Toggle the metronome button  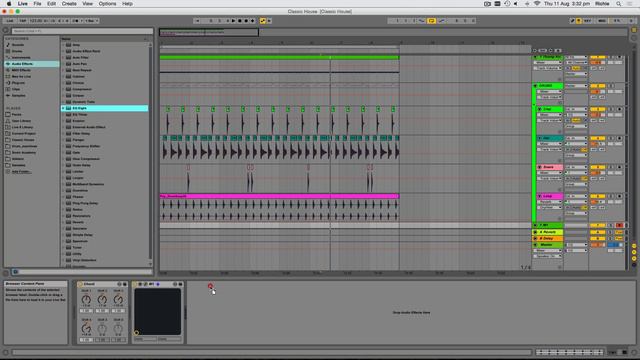76,21
